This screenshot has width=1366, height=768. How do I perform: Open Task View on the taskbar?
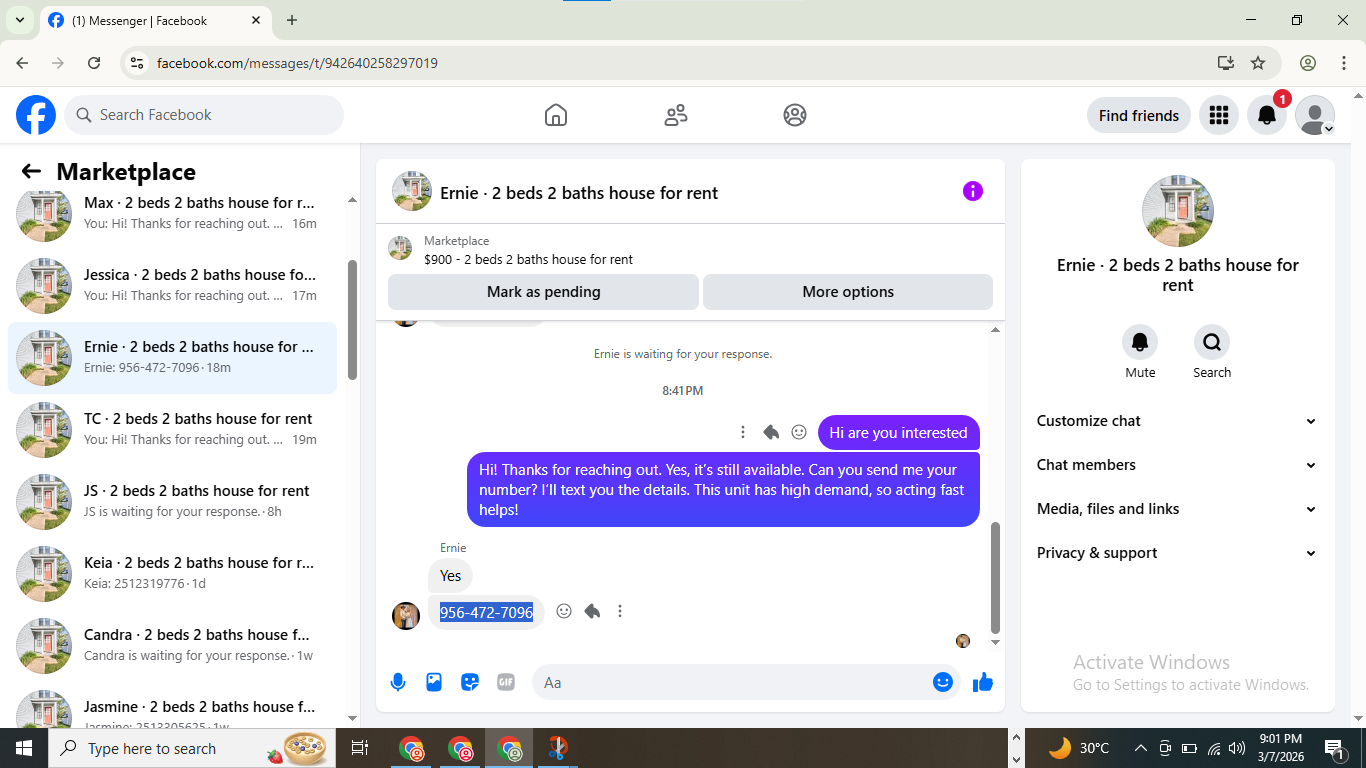[x=360, y=748]
